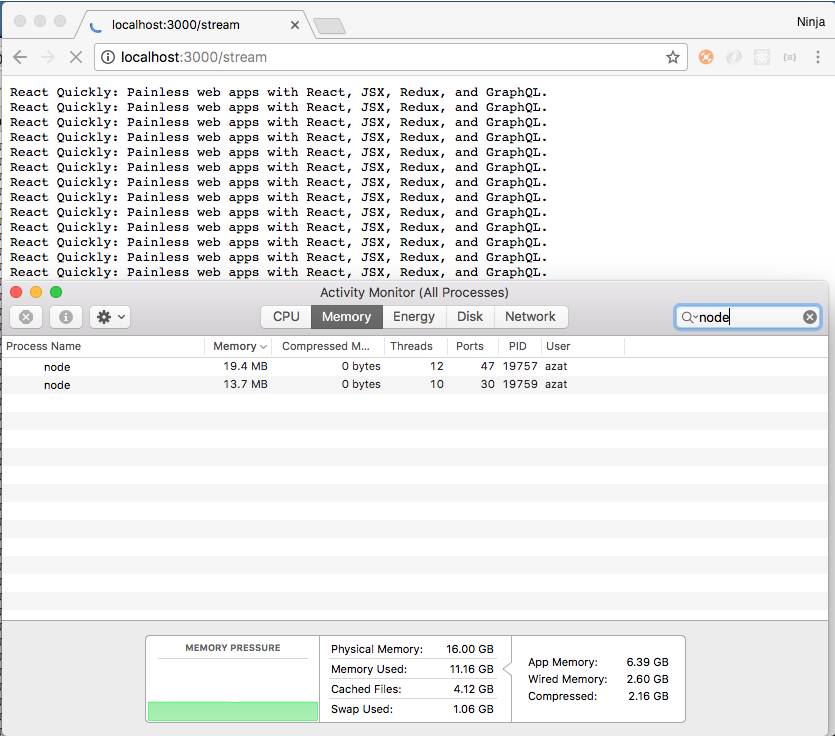Screen dimensions: 835x736
Task: Sort by Compressed Memory column
Action: pos(328,346)
